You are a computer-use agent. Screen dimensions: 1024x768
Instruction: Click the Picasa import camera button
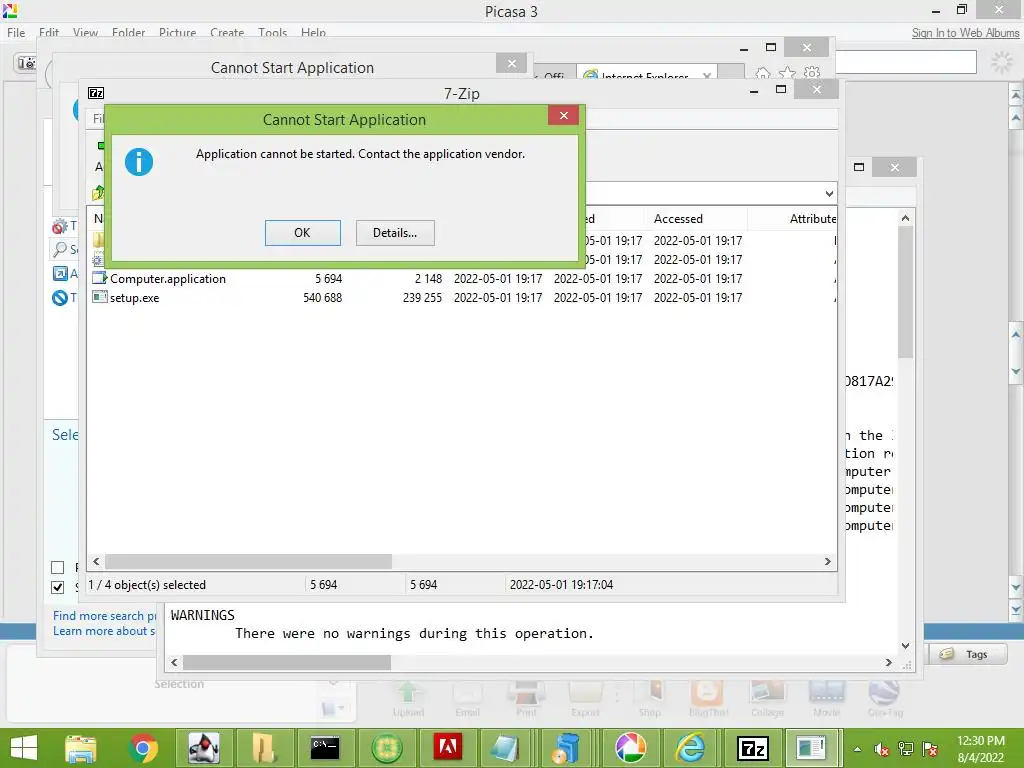pos(25,63)
